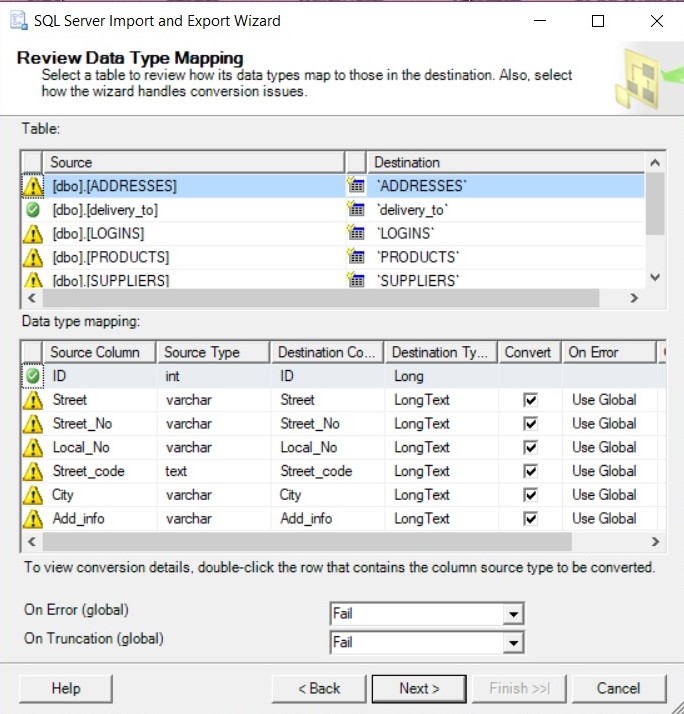The height and width of the screenshot is (714, 684).
Task: Go back with the < Back button
Action: [x=319, y=688]
